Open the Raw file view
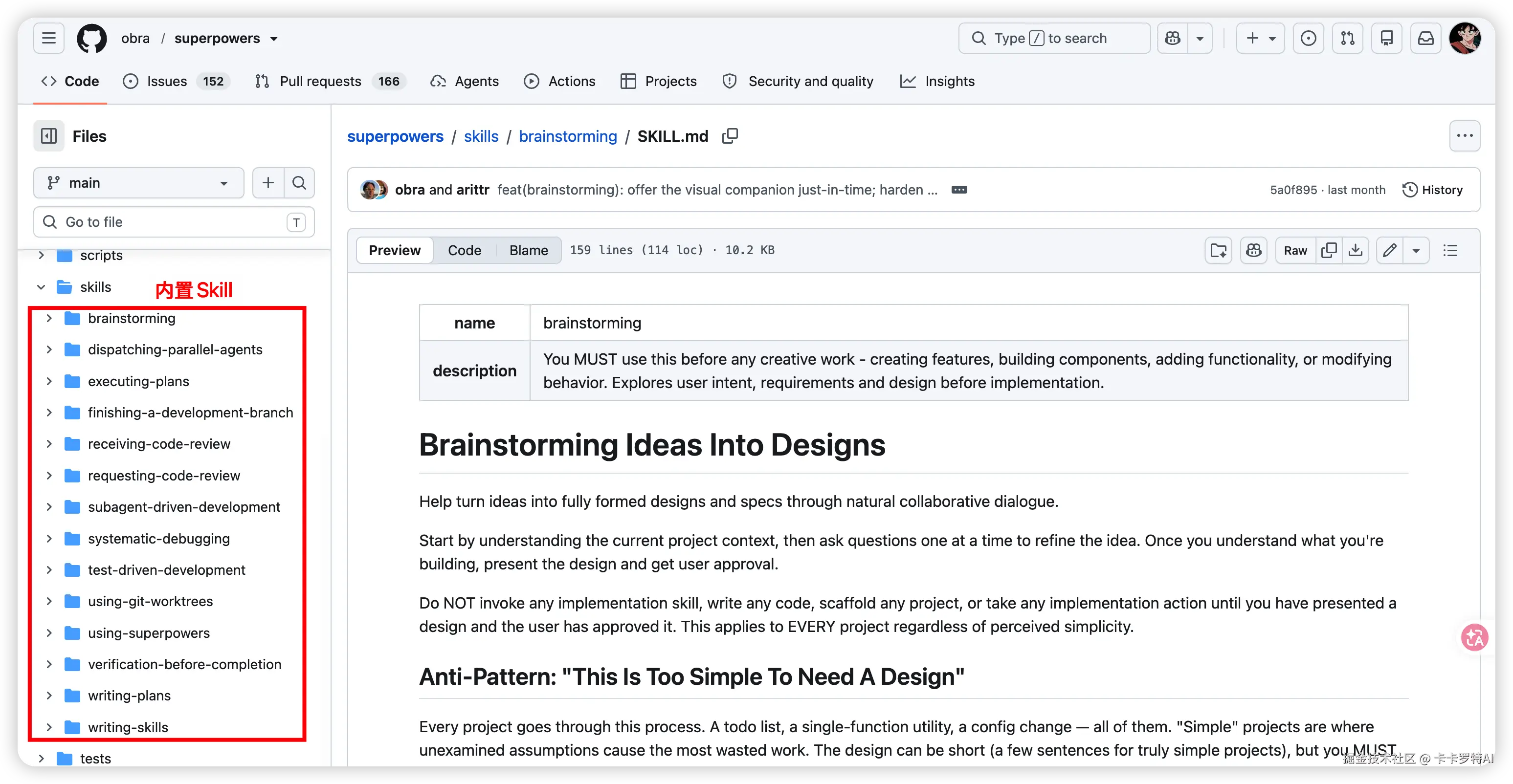This screenshot has height=784, width=1513. pos(1296,250)
